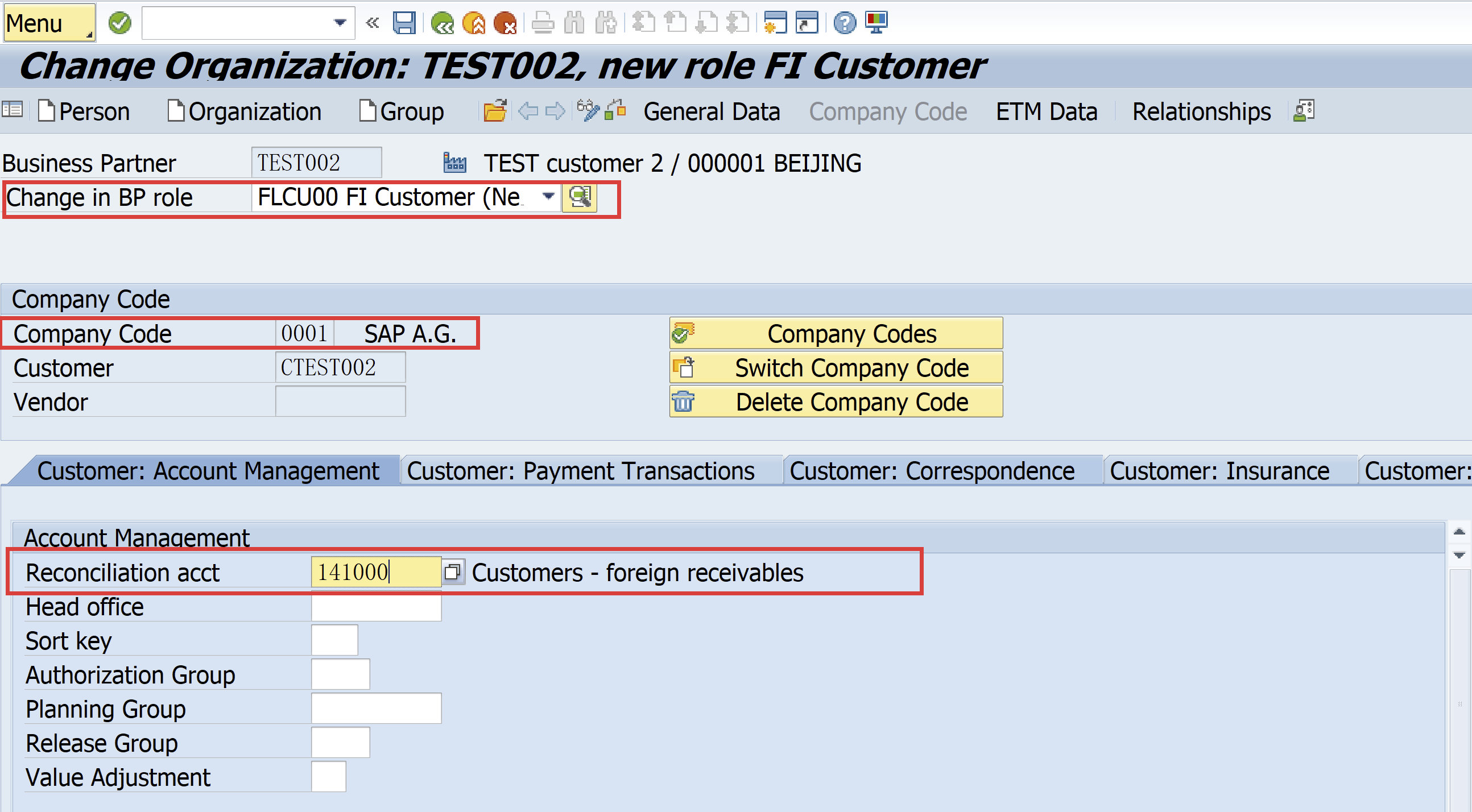This screenshot has height=812, width=1472.
Task: Go to last page icon
Action: click(x=738, y=23)
